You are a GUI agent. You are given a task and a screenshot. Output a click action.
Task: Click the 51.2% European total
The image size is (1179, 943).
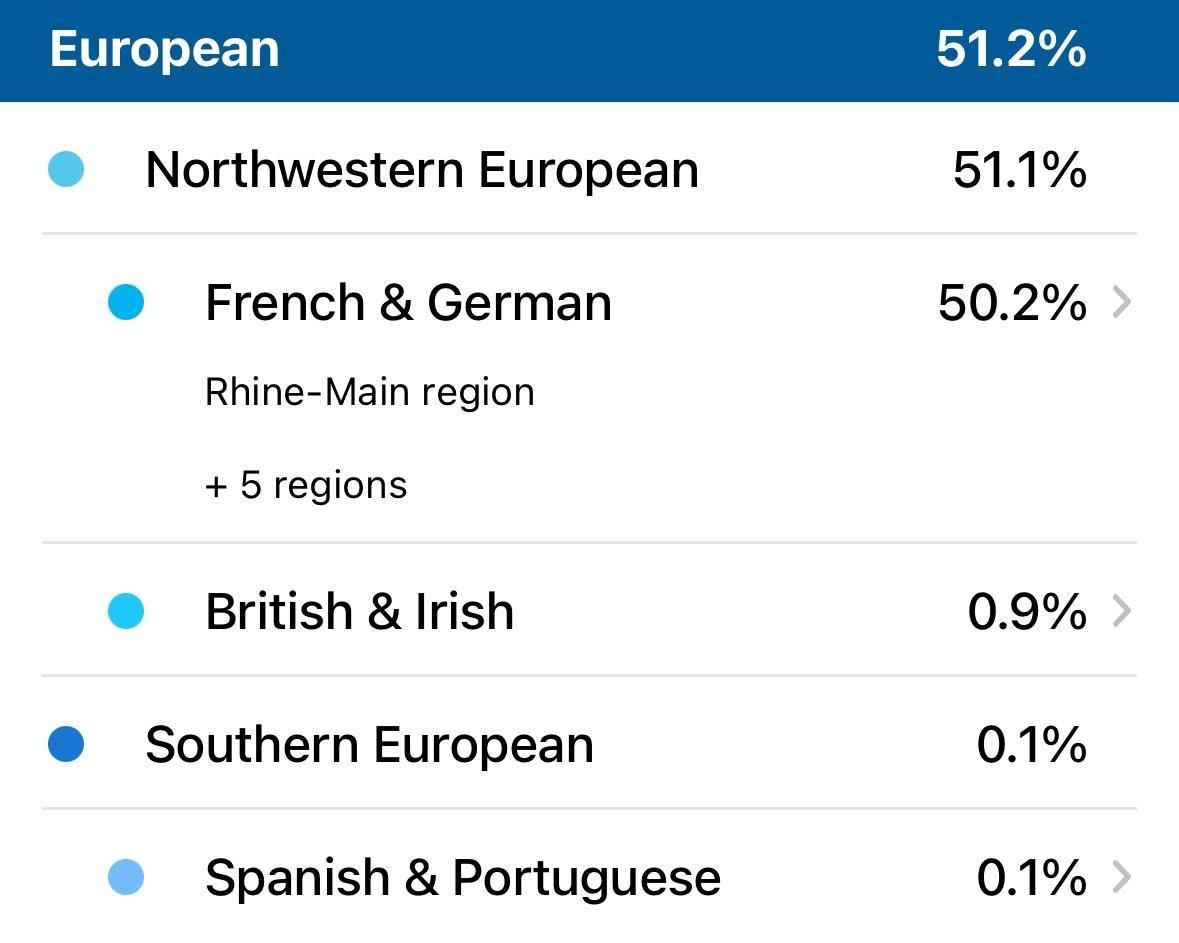point(1010,49)
